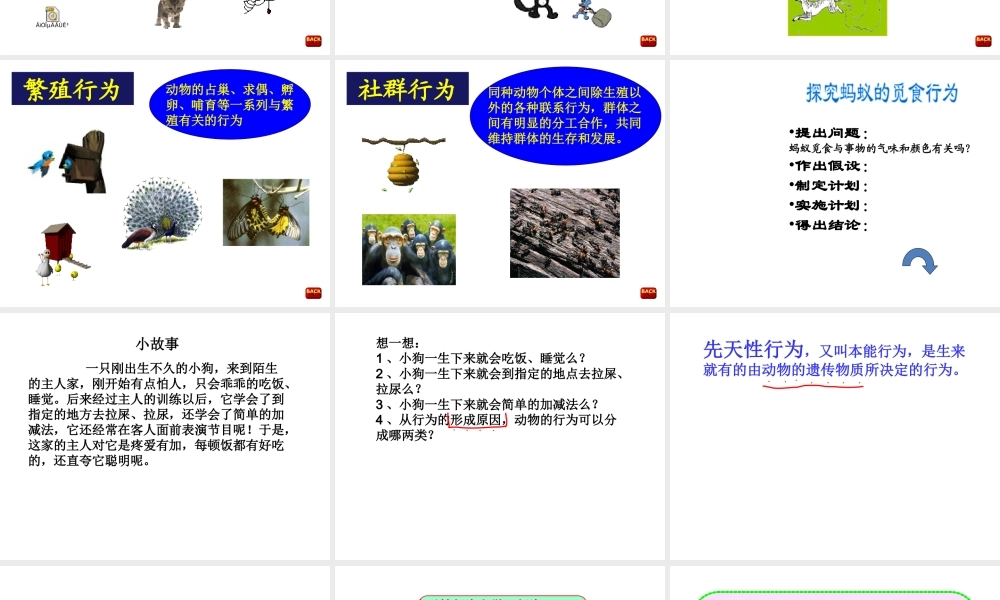This screenshot has width=1000, height=600.
Task: Click the red-boxed words 形成原因
Action: point(478,420)
